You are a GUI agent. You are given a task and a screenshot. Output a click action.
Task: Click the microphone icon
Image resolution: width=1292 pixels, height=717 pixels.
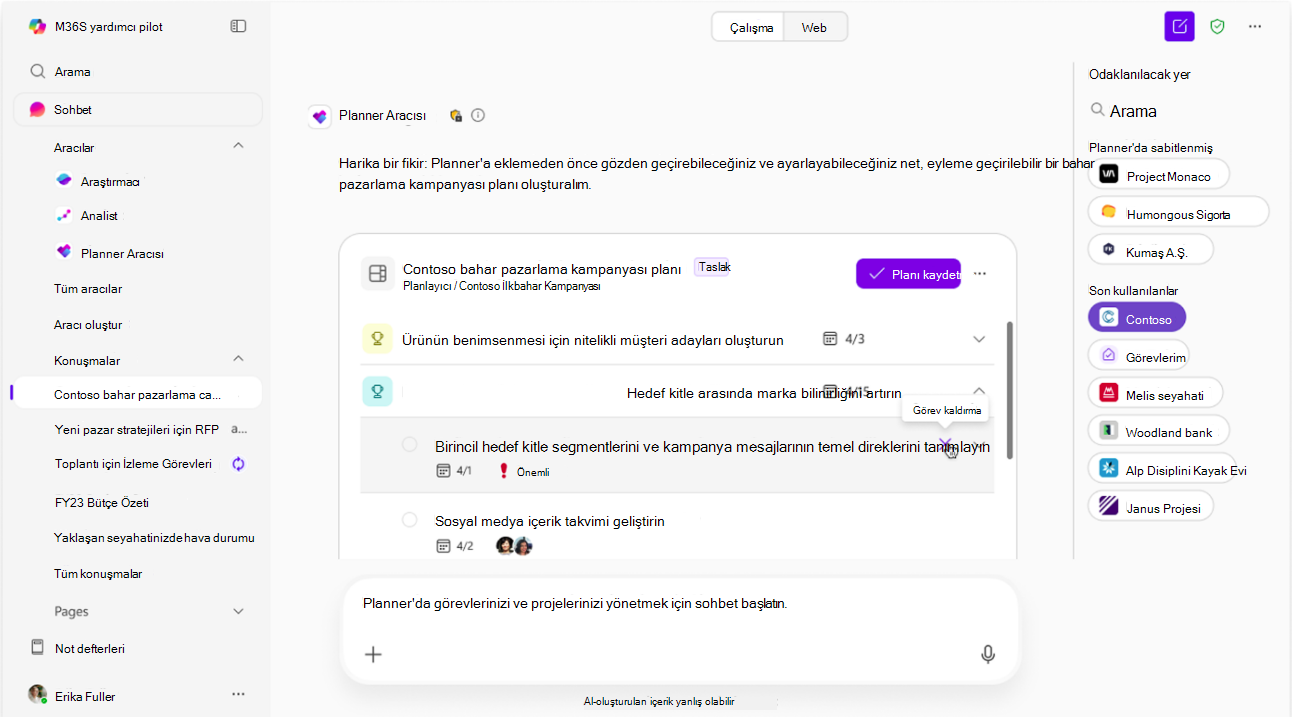988,654
